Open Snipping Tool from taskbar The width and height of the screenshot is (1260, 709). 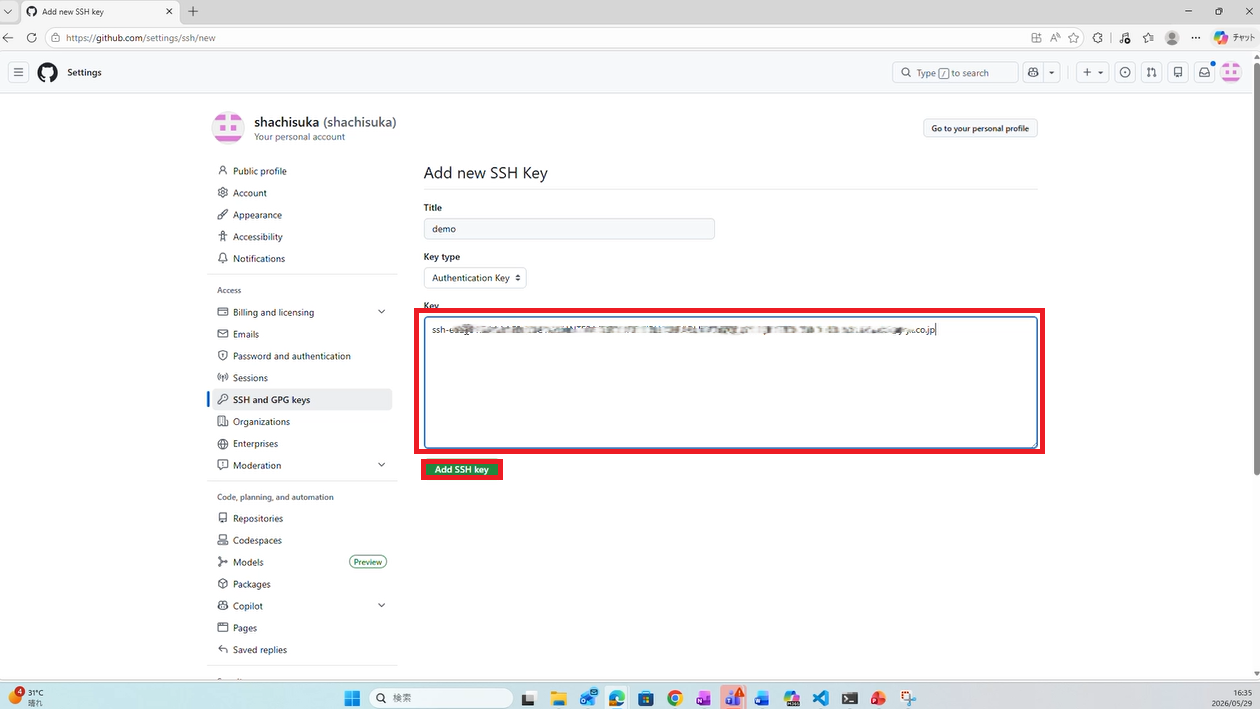907,698
